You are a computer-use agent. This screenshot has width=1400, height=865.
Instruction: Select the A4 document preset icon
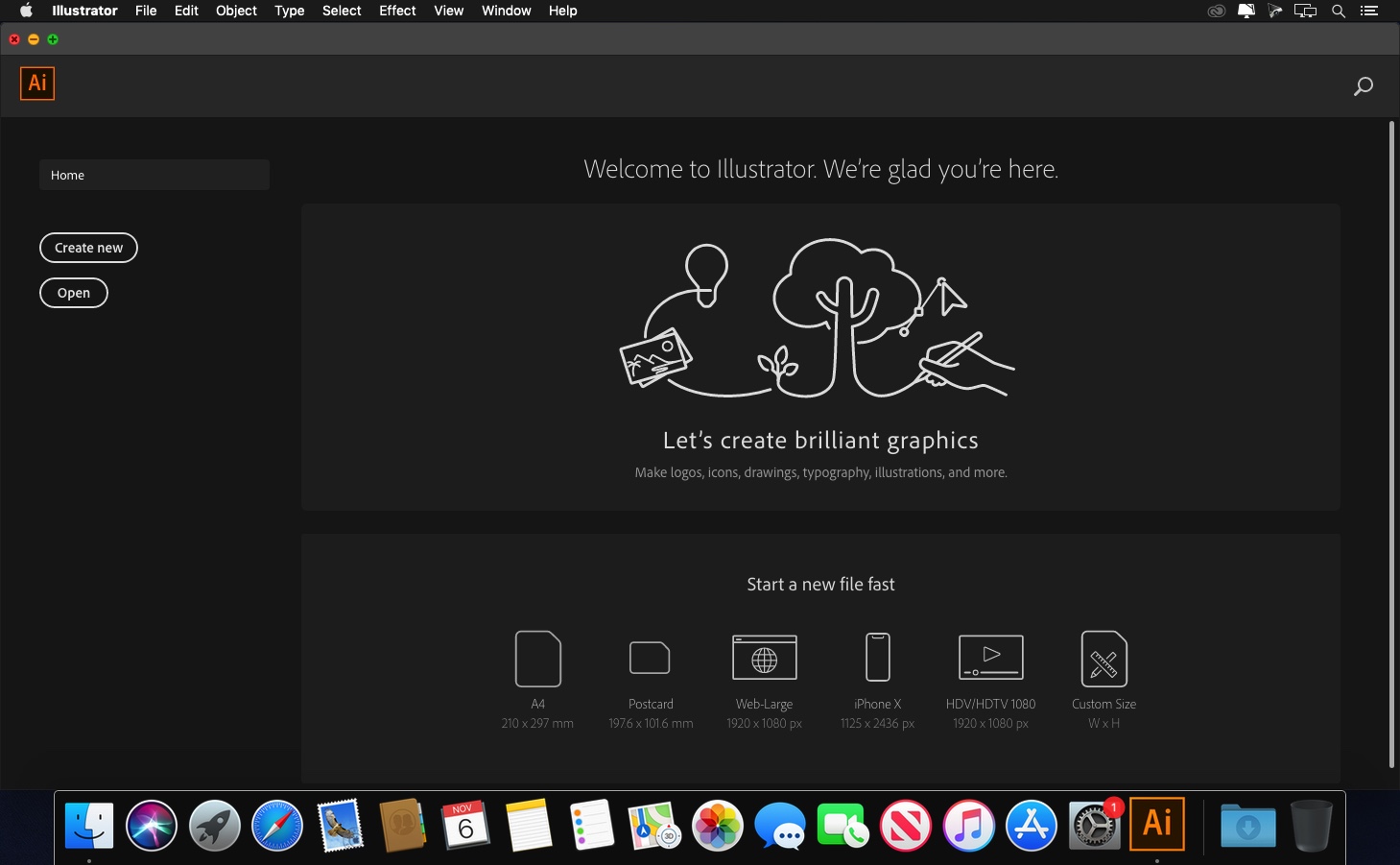coord(537,659)
